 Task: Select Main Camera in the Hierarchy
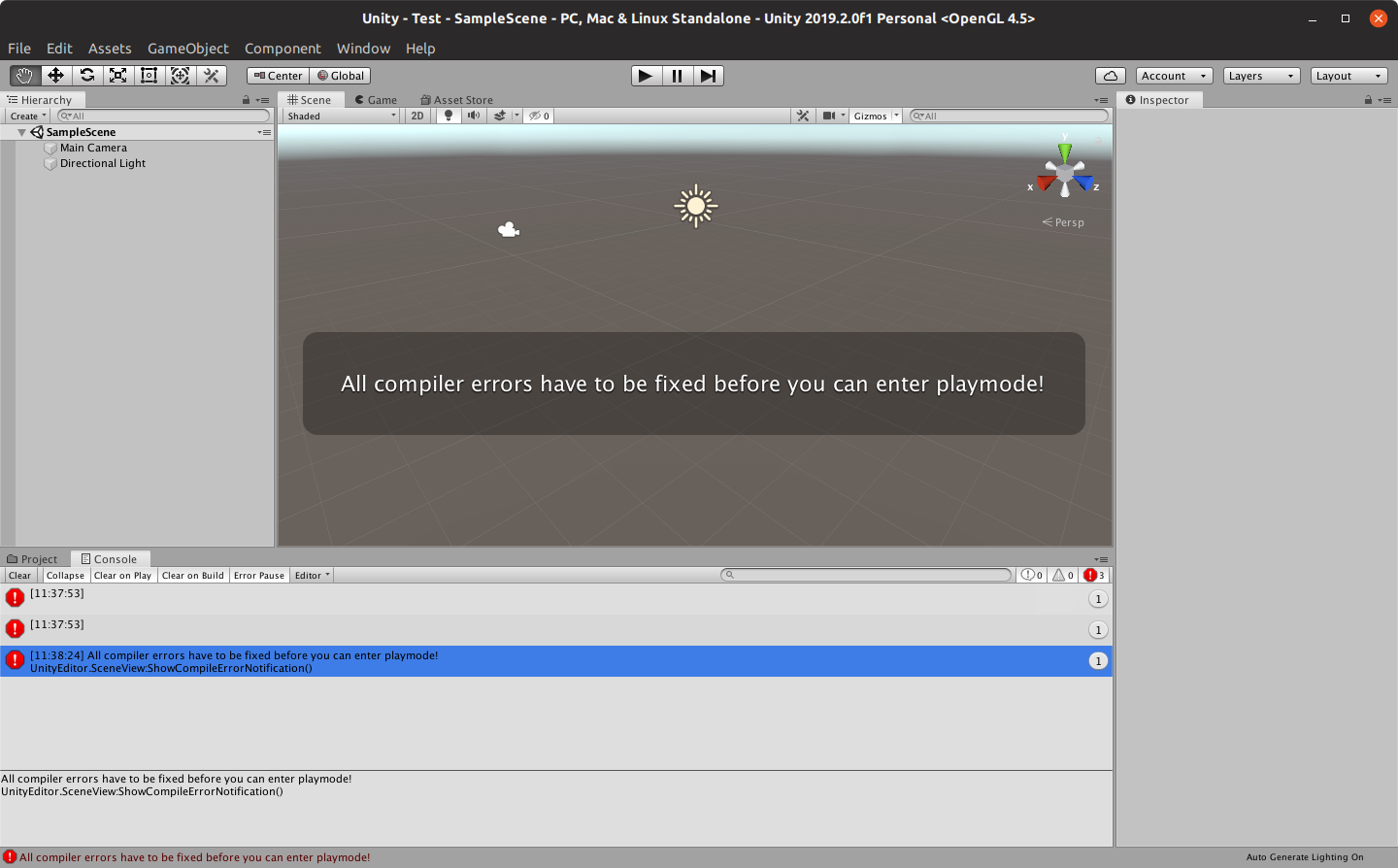[x=93, y=149]
